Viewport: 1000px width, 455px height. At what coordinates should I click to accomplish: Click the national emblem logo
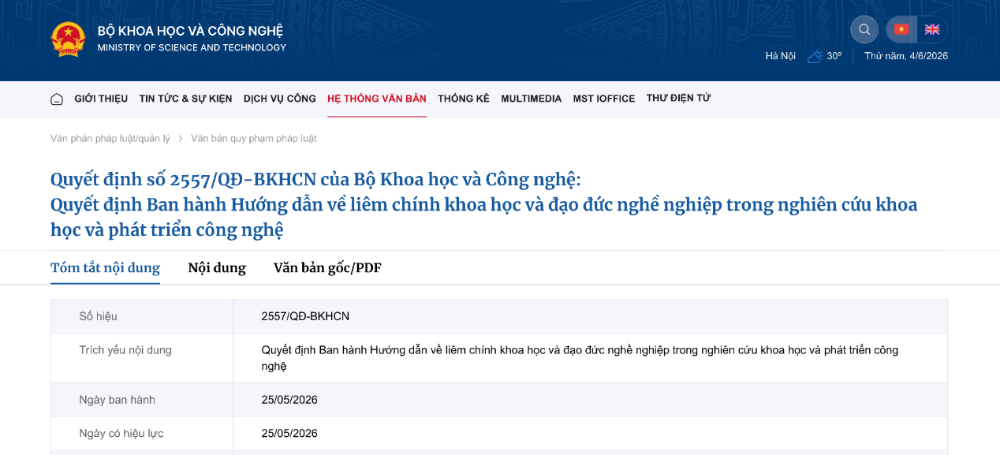pos(68,39)
